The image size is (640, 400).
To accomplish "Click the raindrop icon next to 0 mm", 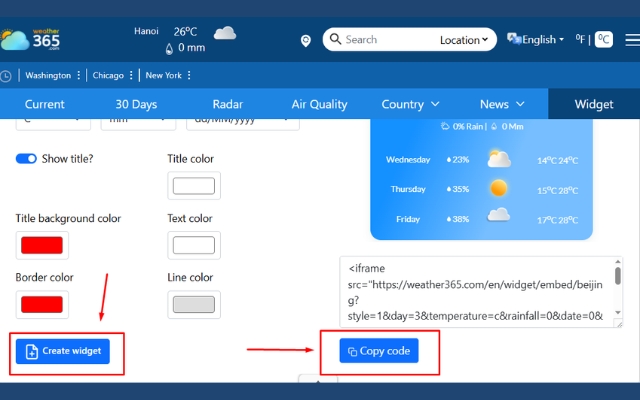I will [169, 49].
